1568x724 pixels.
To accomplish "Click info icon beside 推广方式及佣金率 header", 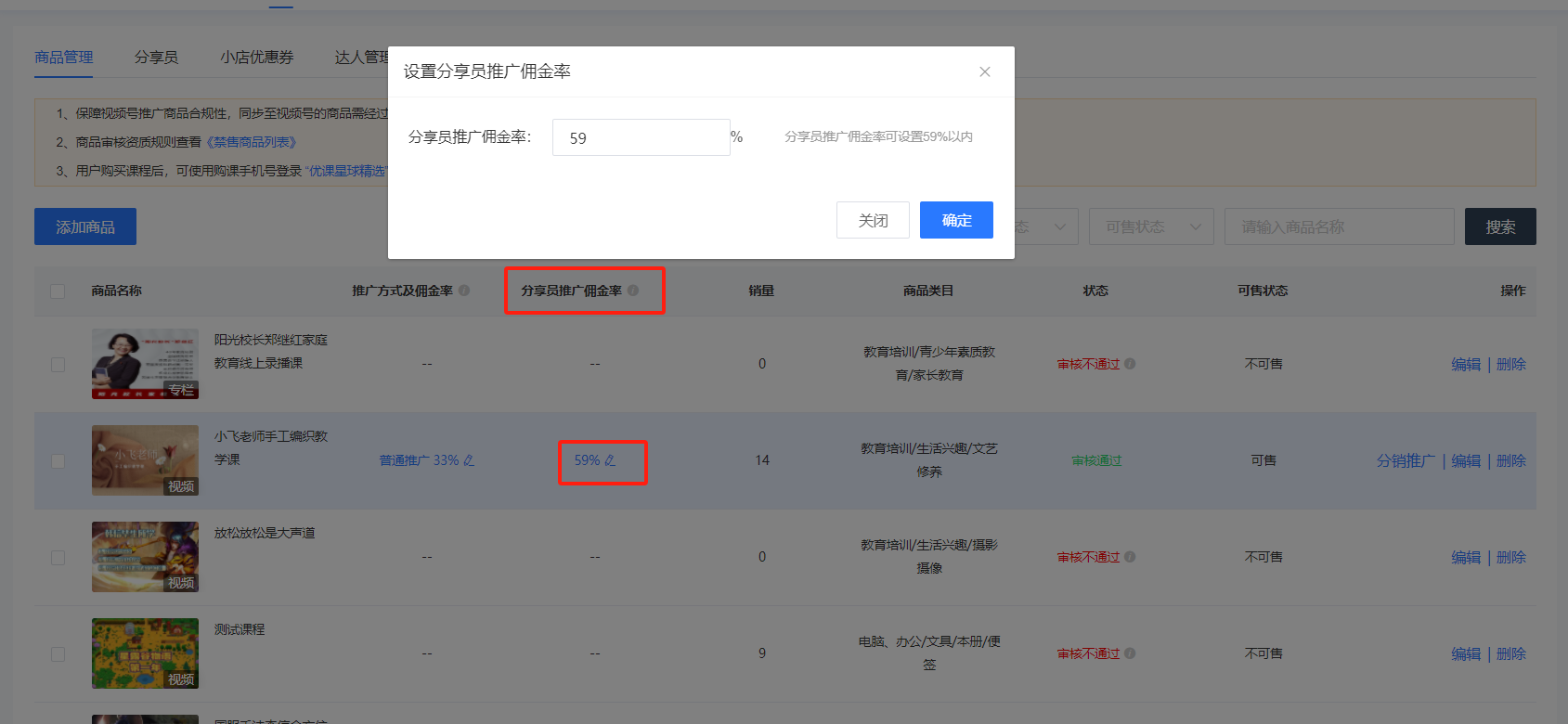I will tap(464, 291).
